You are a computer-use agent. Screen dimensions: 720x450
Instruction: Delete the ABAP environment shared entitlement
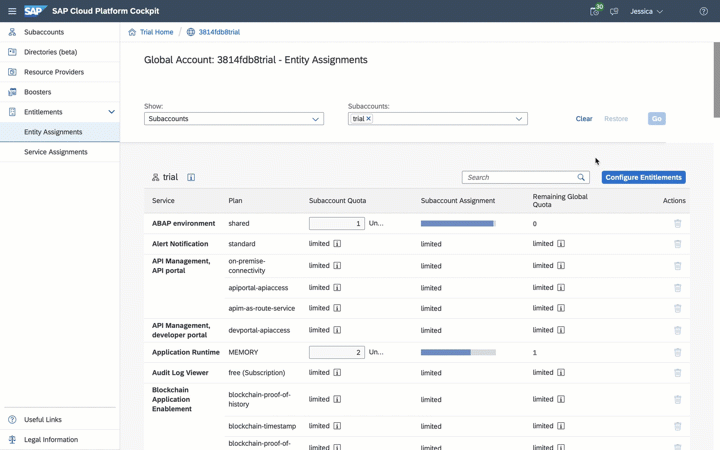[677, 224]
